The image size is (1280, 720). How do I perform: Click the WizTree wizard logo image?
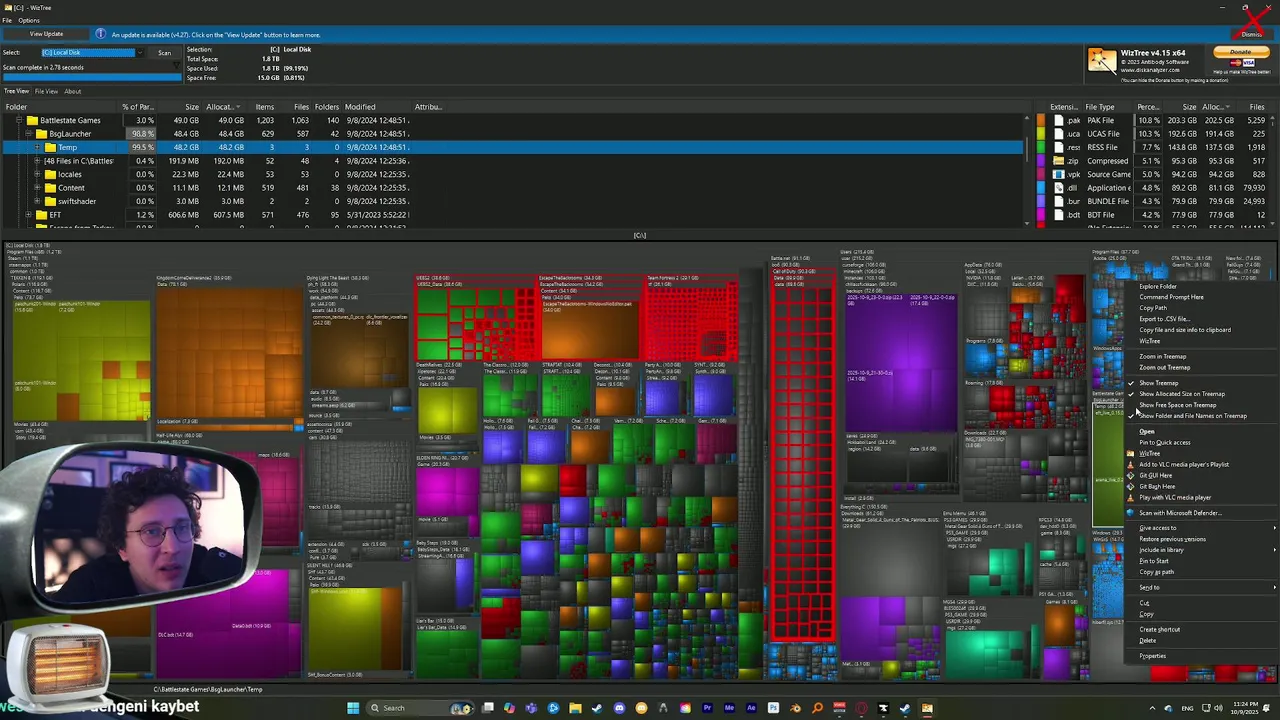coord(1102,60)
